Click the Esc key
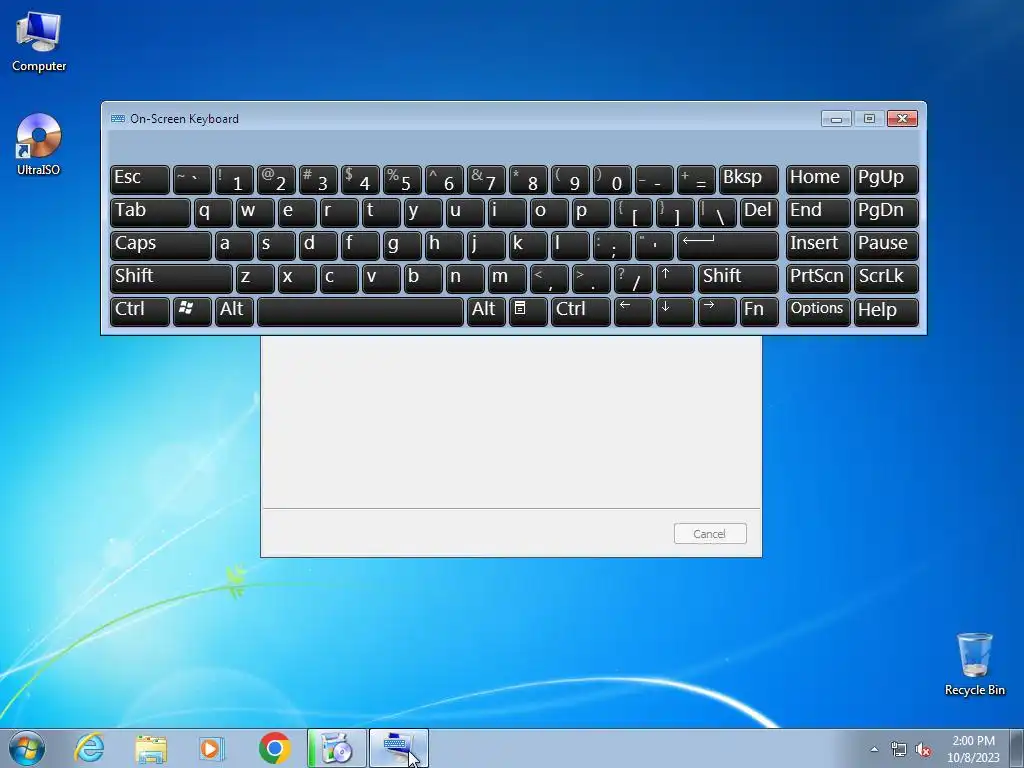1024x768 pixels. click(140, 180)
